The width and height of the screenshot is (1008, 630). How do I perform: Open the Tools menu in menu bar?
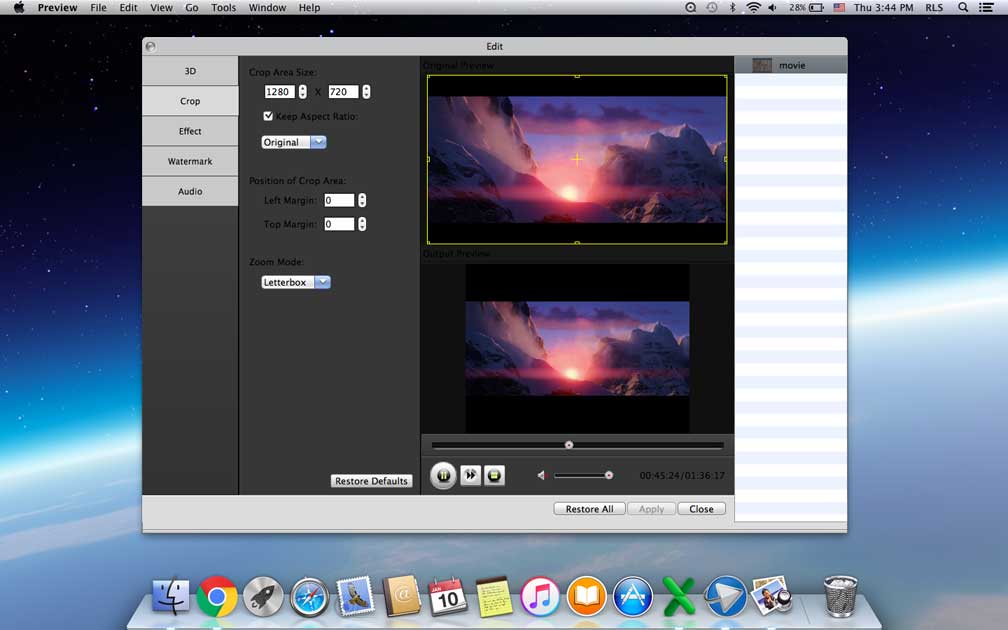(x=224, y=8)
